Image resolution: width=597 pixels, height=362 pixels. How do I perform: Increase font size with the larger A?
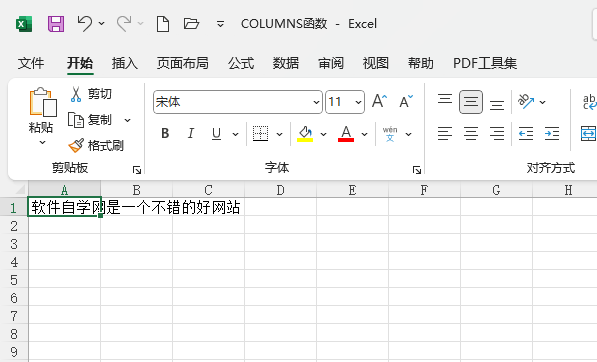click(x=379, y=101)
